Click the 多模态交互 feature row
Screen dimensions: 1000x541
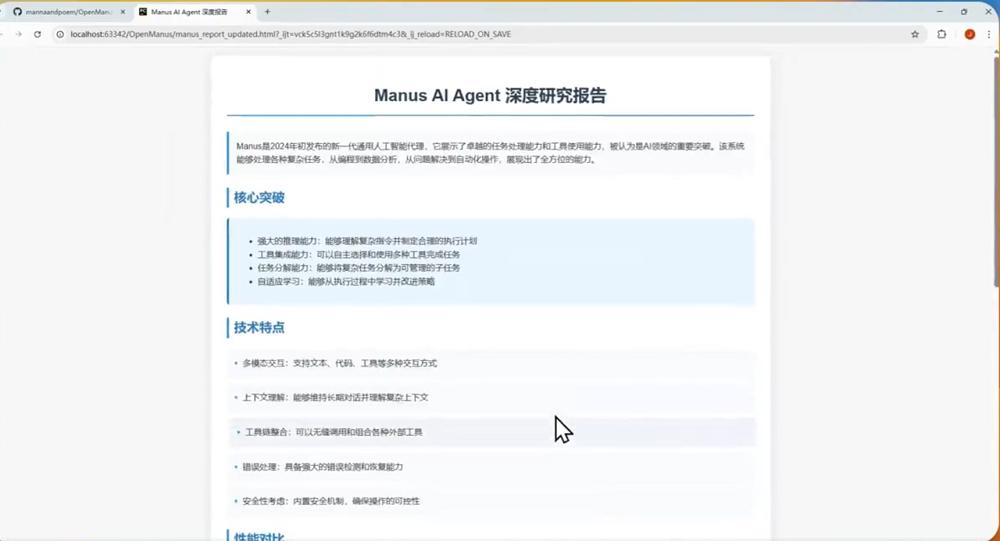point(491,363)
